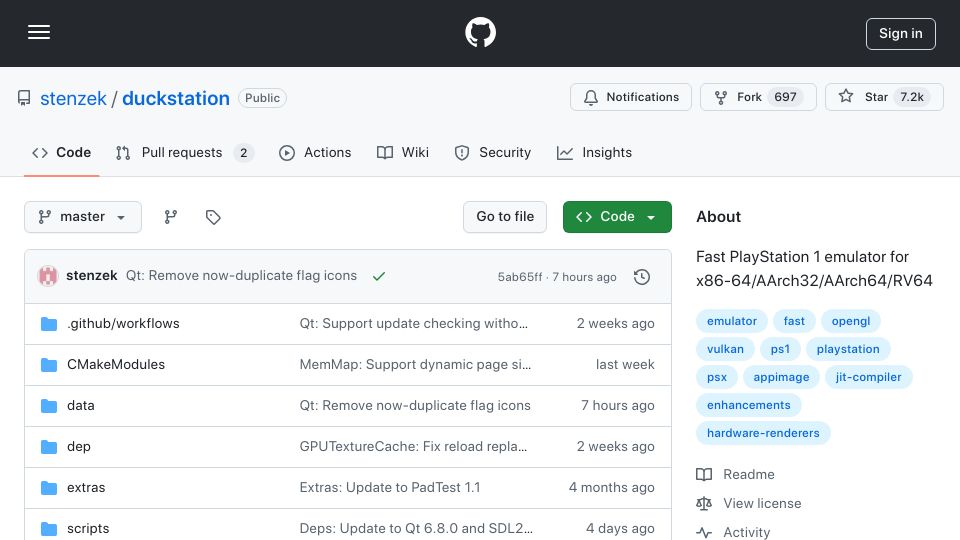Open commit 'Qt: Support update checking witho…'
Viewport: 960px width, 540px height.
pyautogui.click(x=413, y=323)
